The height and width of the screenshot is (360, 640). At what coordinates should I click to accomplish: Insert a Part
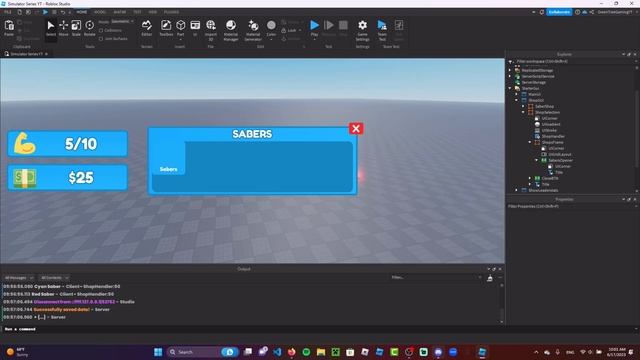pos(180,27)
